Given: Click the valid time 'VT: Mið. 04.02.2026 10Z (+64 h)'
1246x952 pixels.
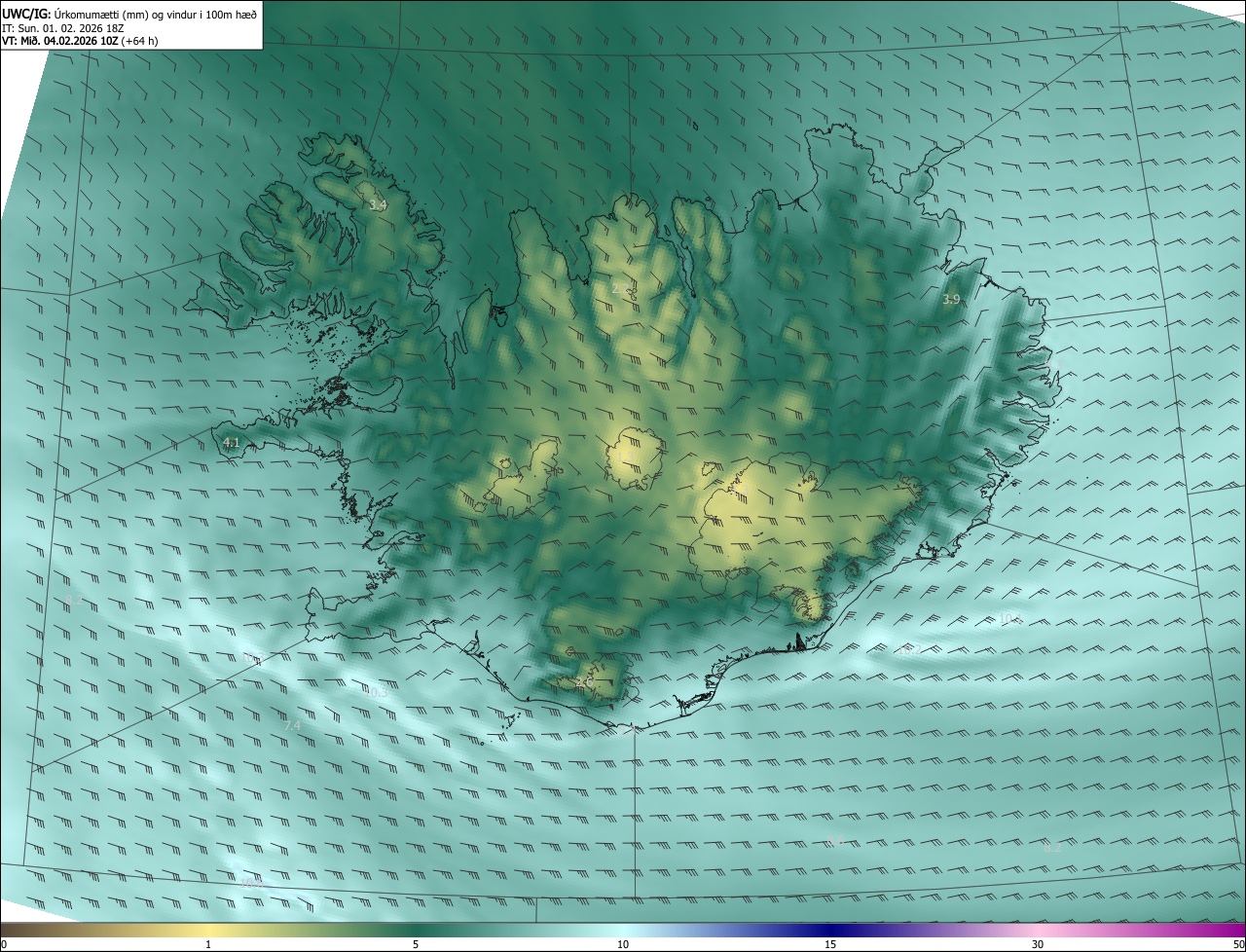Looking at the screenshot, I should 80,41.
